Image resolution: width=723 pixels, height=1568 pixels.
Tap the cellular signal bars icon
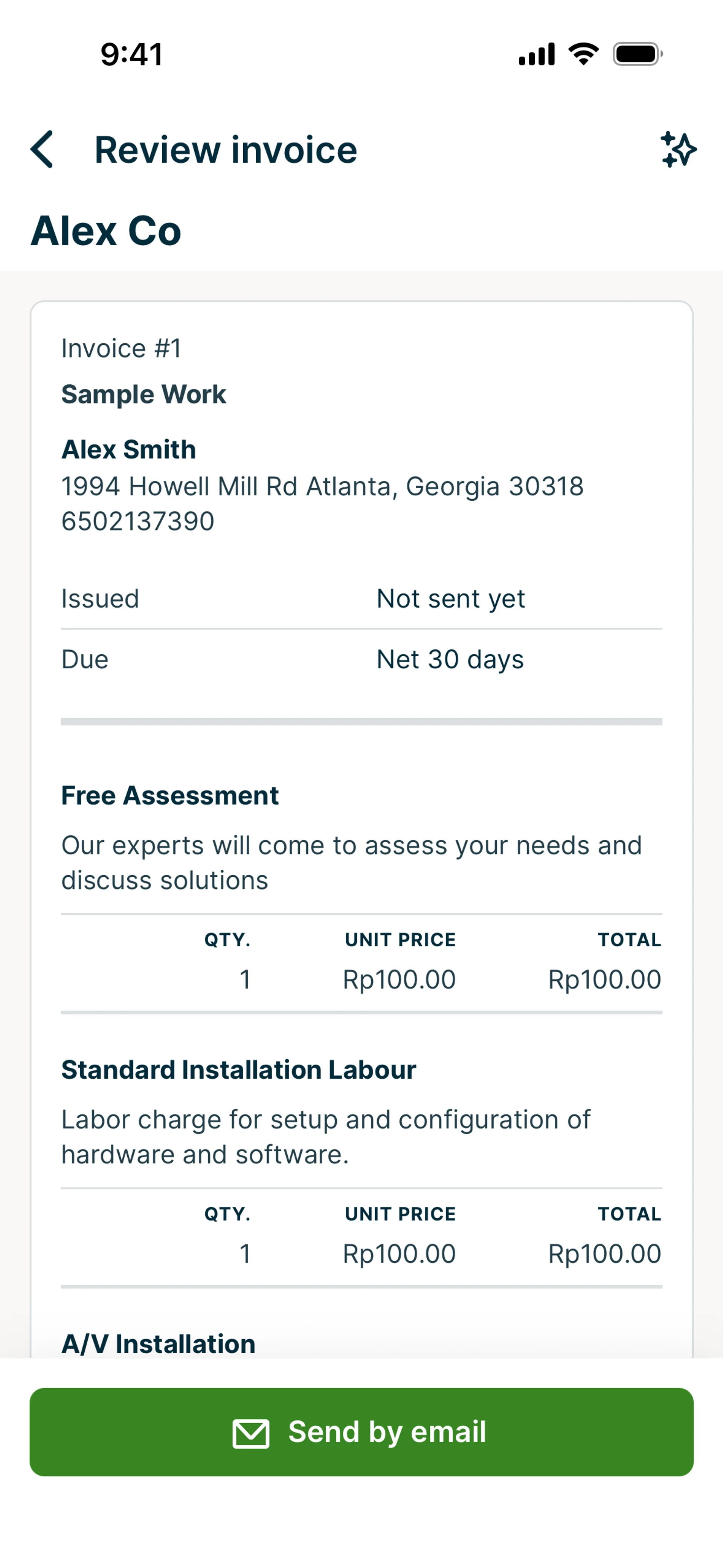[x=536, y=54]
